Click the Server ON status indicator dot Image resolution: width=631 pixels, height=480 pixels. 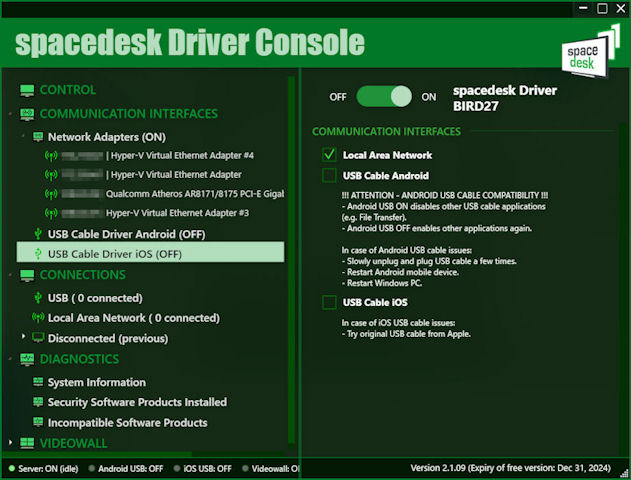(x=12, y=468)
